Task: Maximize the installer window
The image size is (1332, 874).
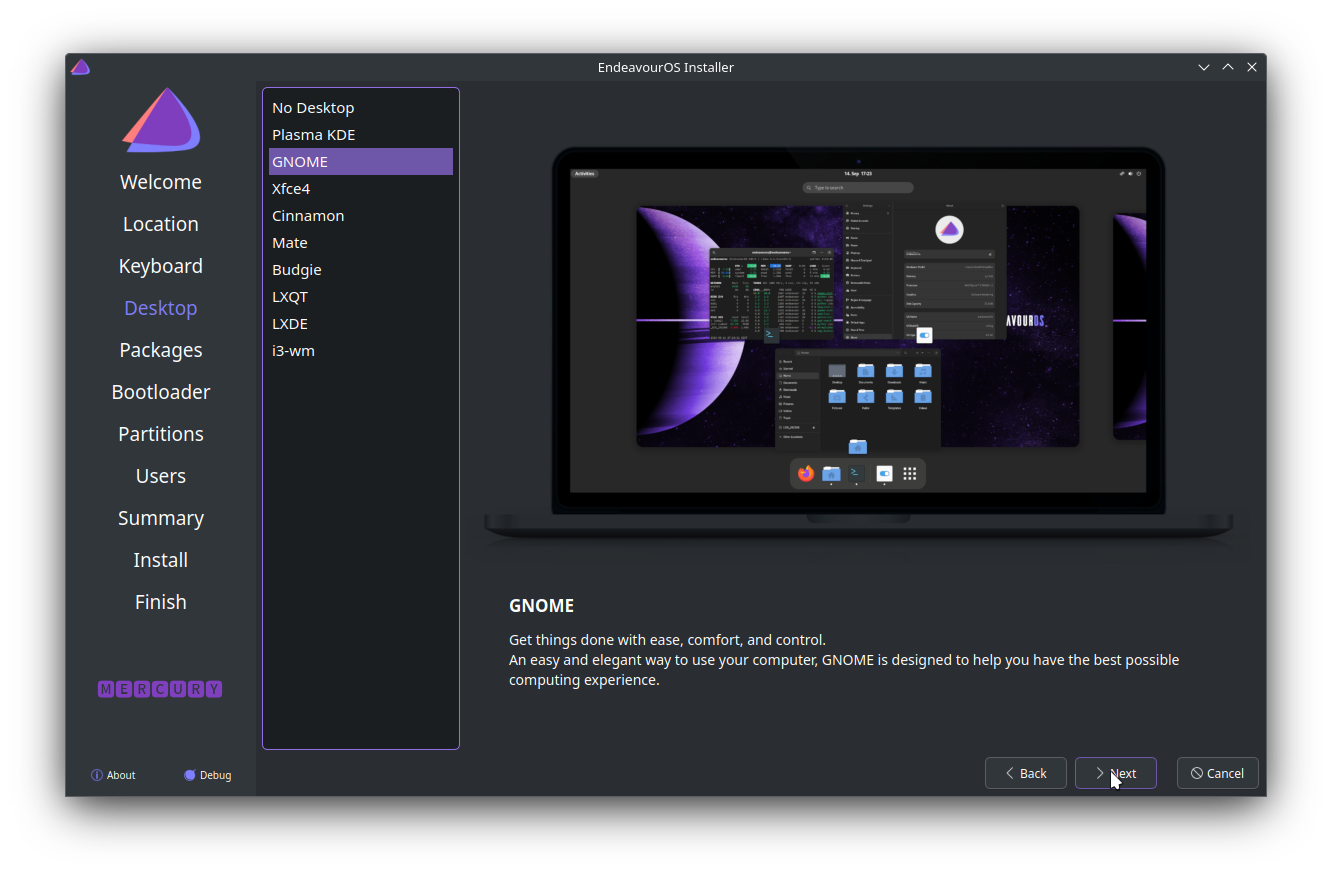Action: 1228,67
